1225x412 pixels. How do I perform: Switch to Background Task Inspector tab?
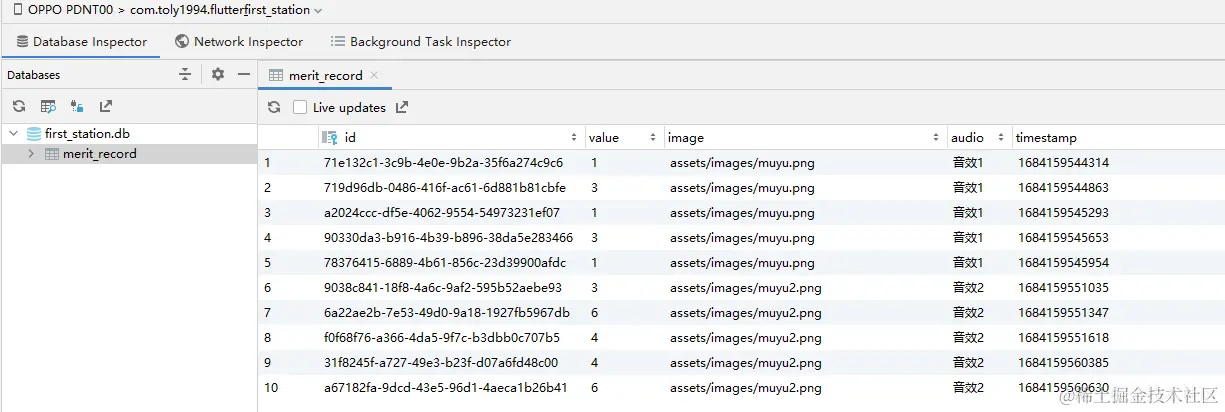[420, 42]
